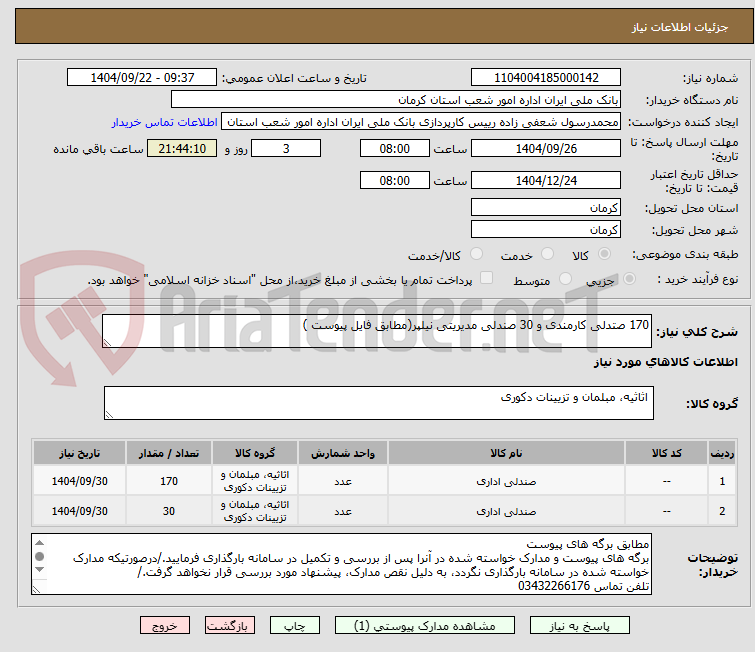
Task: Click the تعداد / مقدار column header
Action: (x=169, y=453)
